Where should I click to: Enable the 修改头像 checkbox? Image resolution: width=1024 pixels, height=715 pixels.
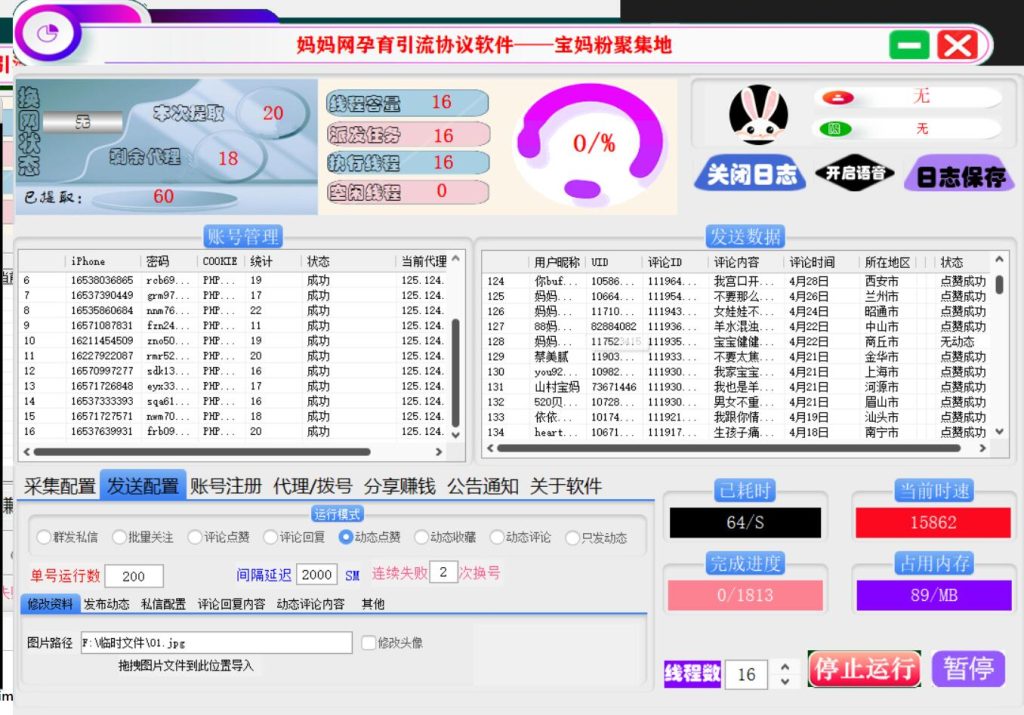[369, 642]
